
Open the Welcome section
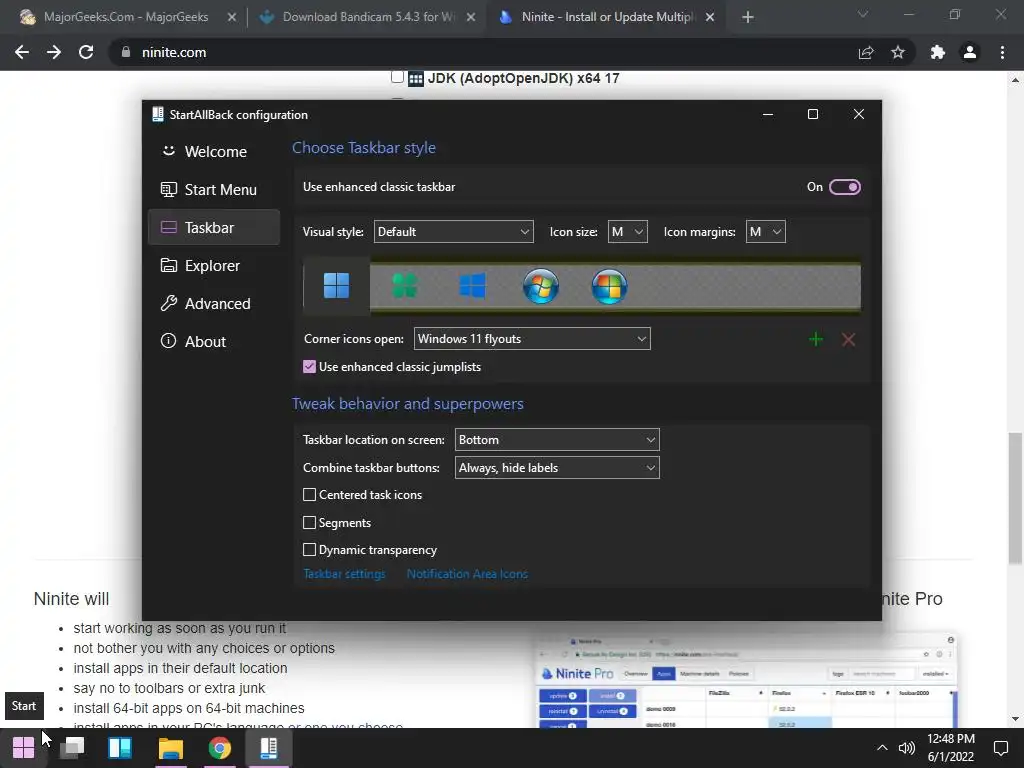point(214,152)
